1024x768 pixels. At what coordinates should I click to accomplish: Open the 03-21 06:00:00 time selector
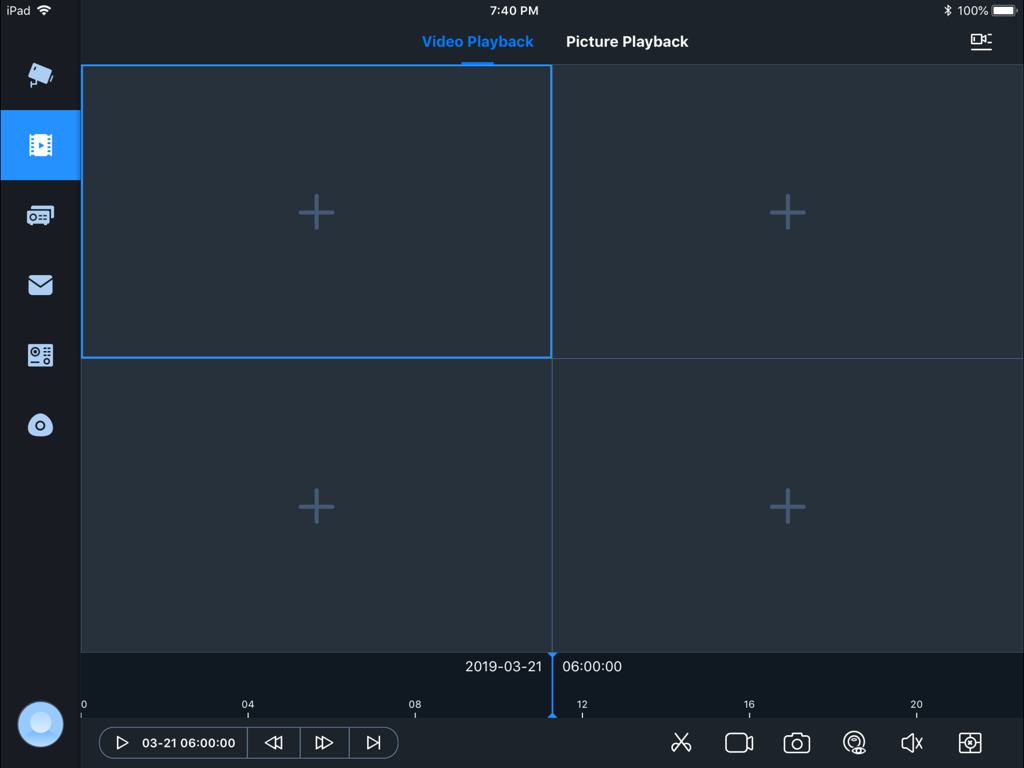tap(186, 742)
